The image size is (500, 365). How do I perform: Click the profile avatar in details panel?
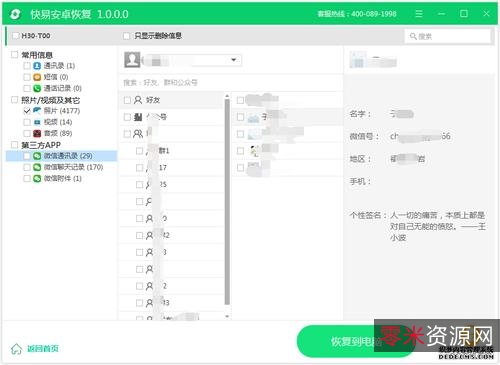358,59
